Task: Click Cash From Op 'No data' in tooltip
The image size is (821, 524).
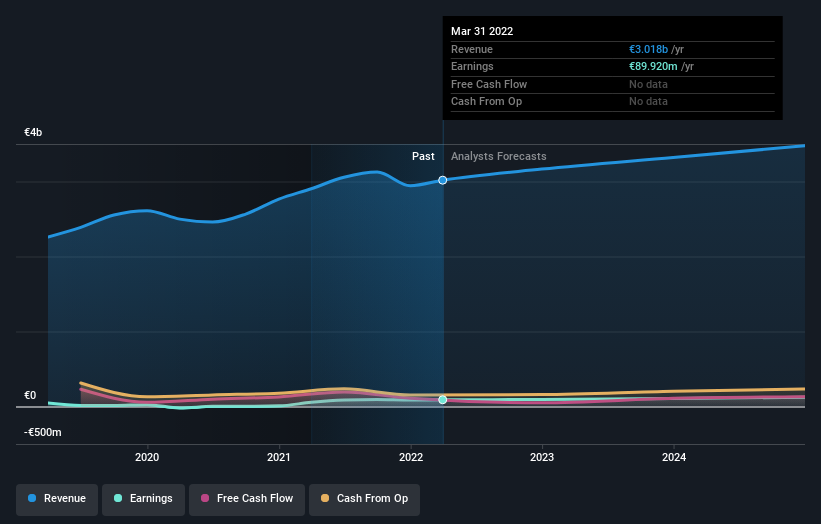Action: click(648, 102)
